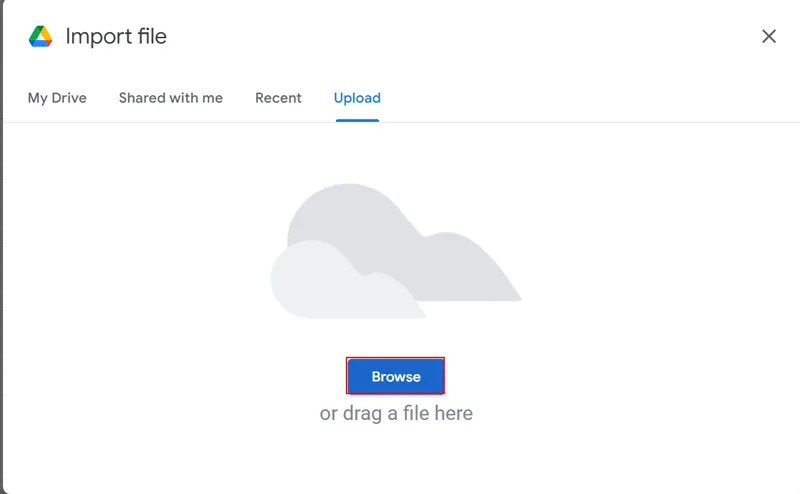Click the word 'Browse' on the button
The image size is (800, 494).
396,377
